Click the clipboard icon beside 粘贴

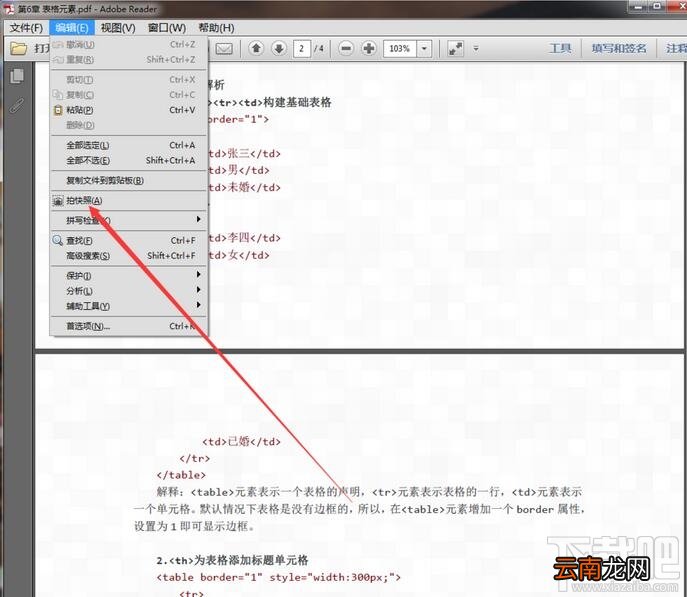(58, 110)
